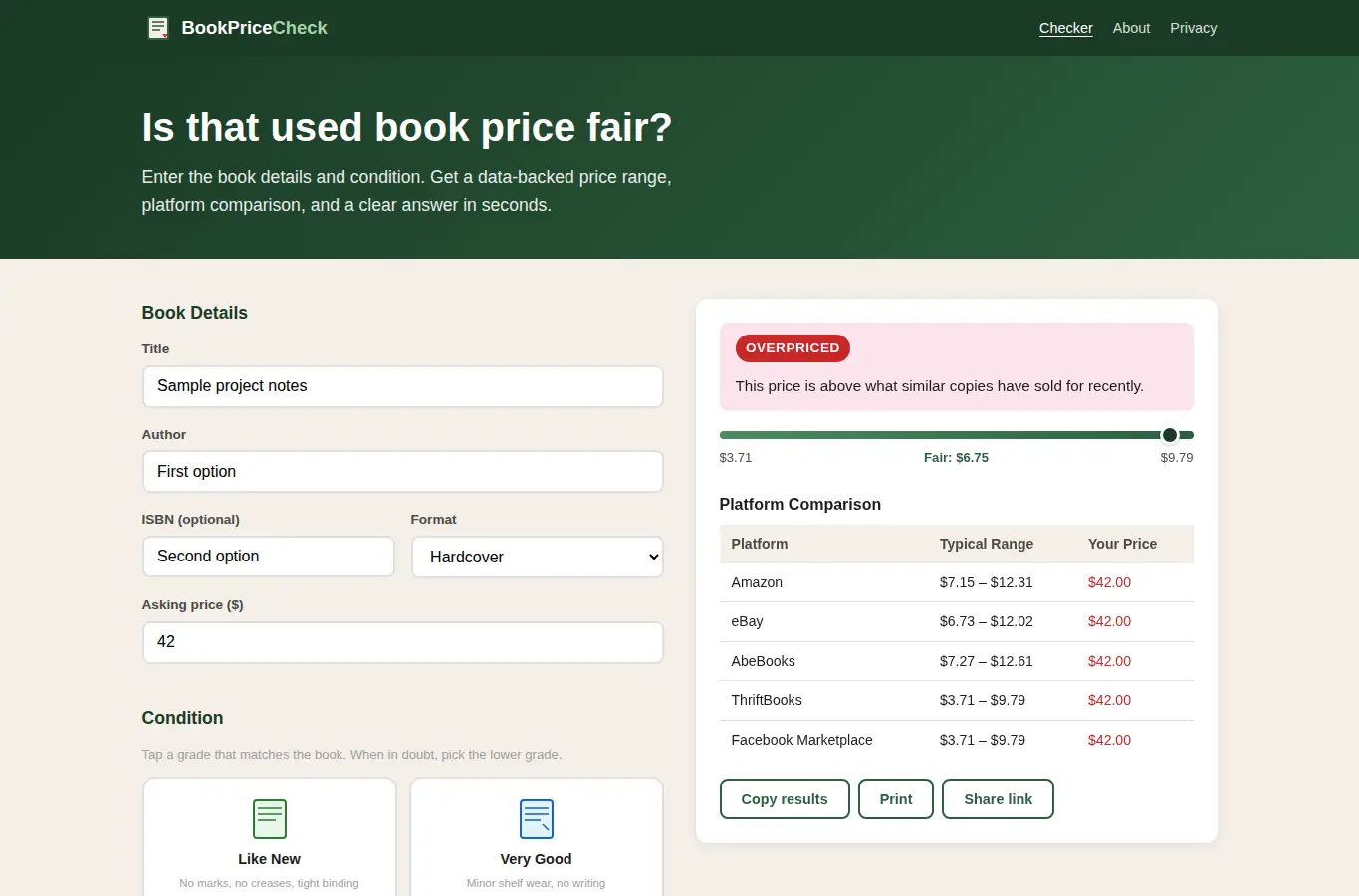Viewport: 1359px width, 896px height.
Task: Choose the Like New condition card
Action: [x=270, y=837]
